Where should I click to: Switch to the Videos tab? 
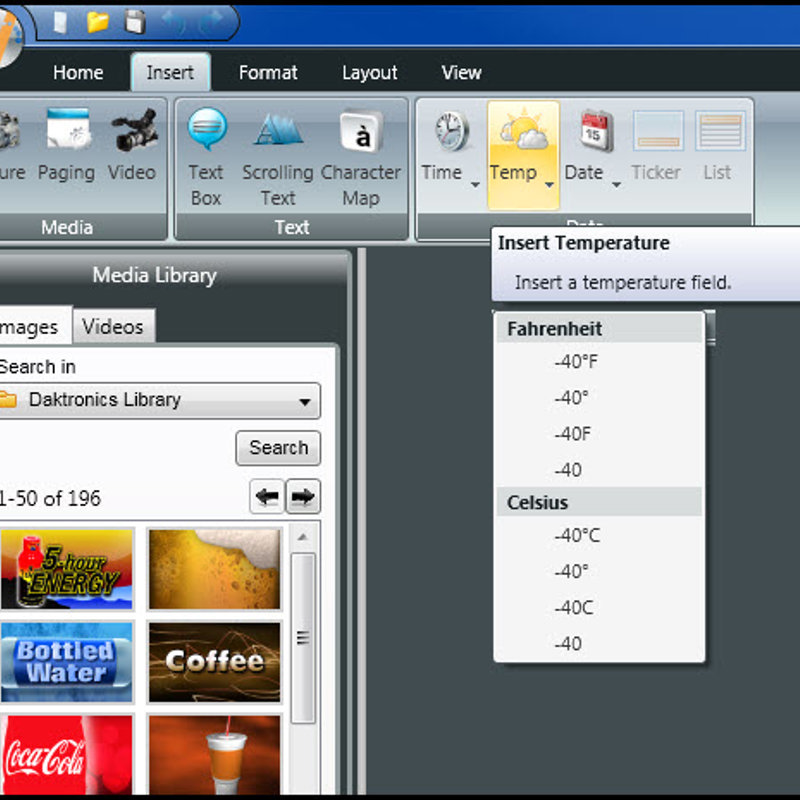click(112, 326)
